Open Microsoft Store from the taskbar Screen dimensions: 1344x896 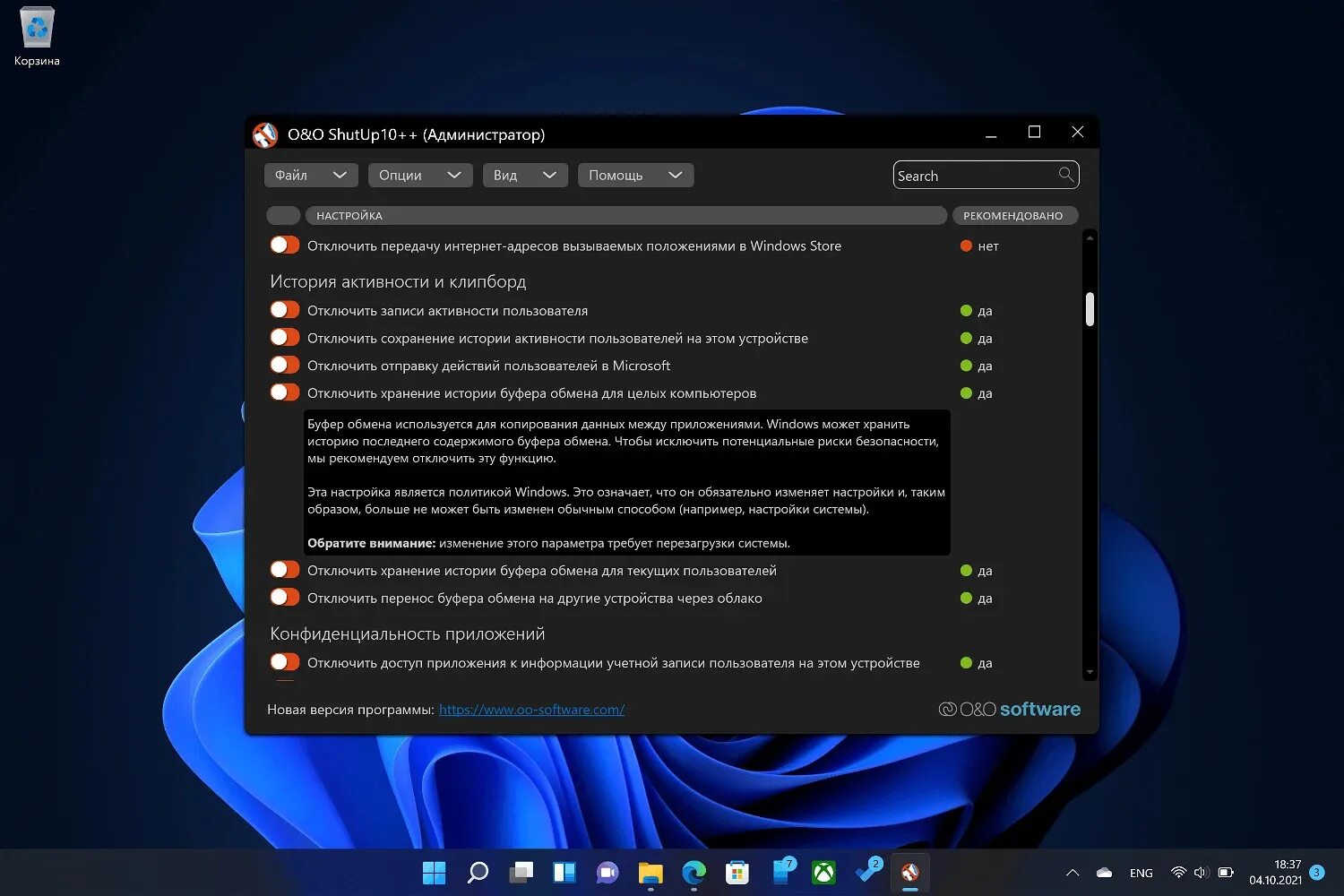tap(737, 872)
